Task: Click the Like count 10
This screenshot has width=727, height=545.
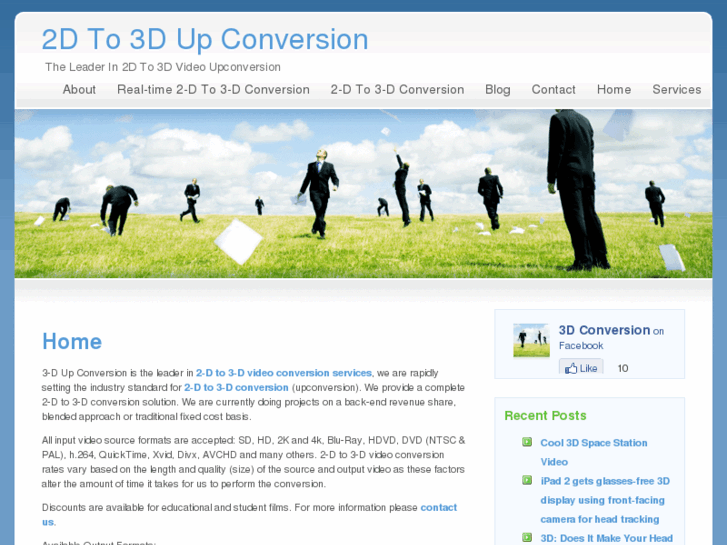Action: tap(623, 368)
